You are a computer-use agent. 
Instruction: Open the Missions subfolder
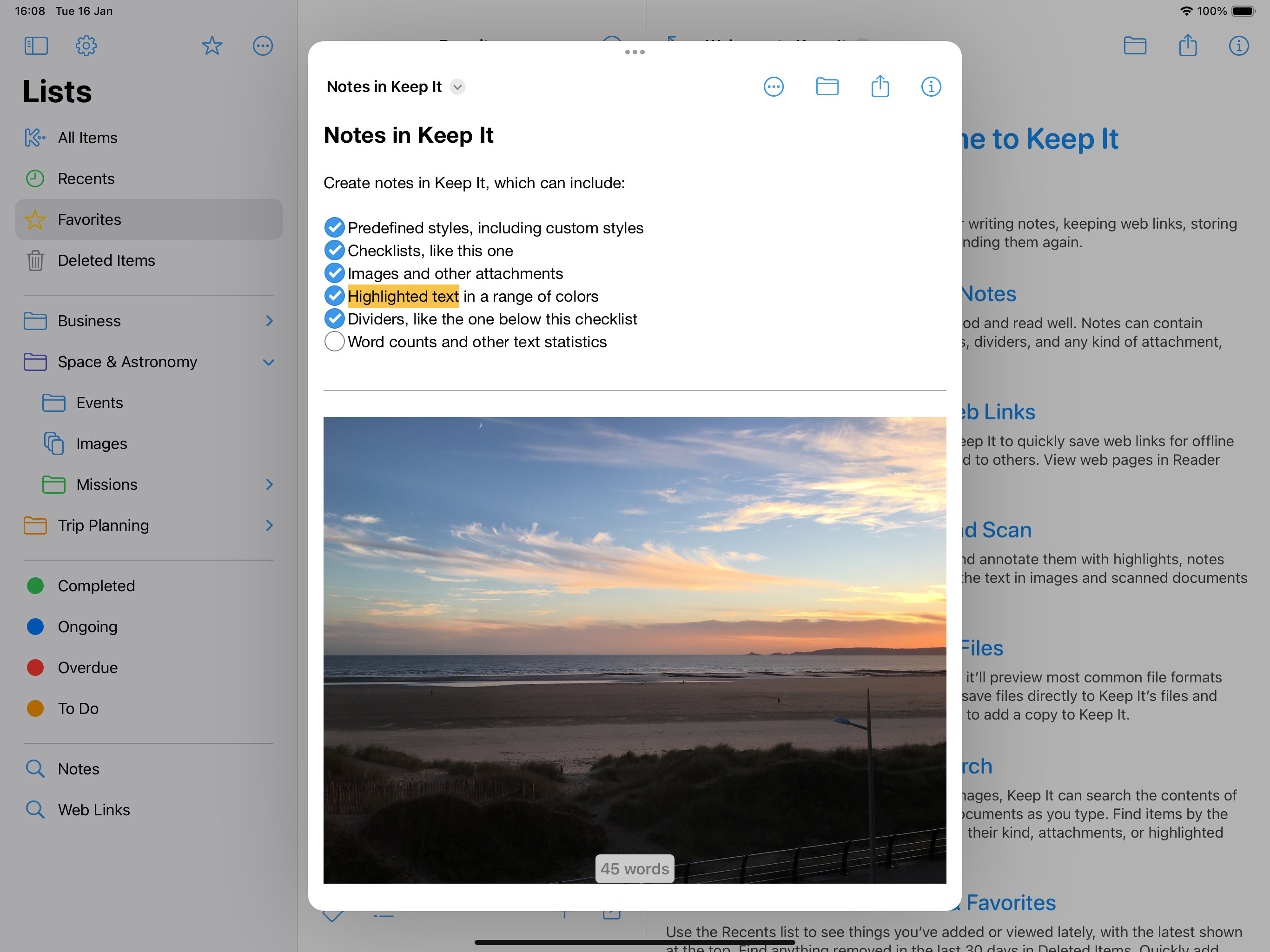coord(149,484)
